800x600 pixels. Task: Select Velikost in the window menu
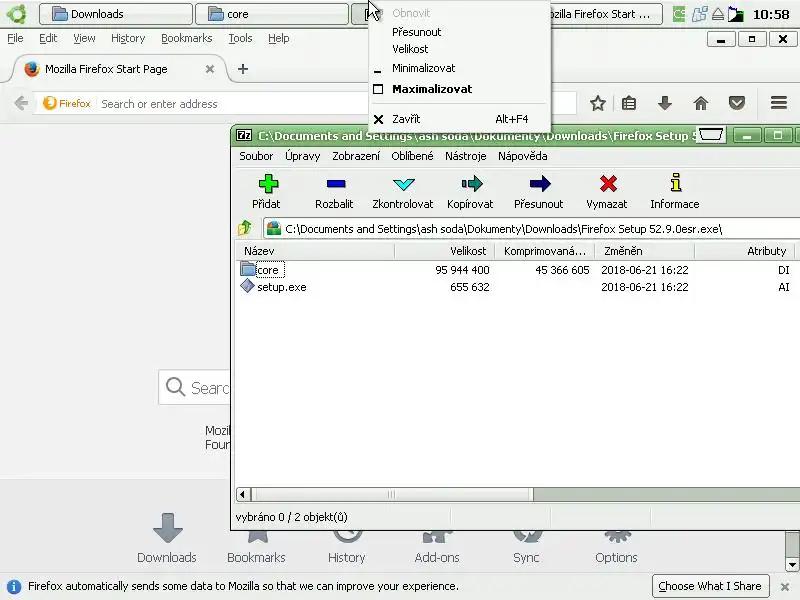[x=410, y=49]
